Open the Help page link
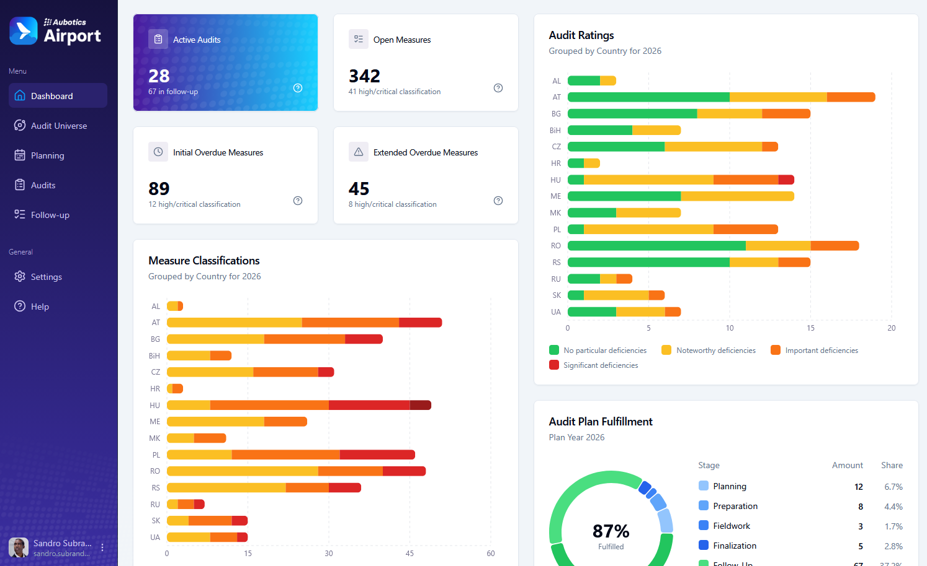Image resolution: width=927 pixels, height=566 pixels. (x=58, y=306)
